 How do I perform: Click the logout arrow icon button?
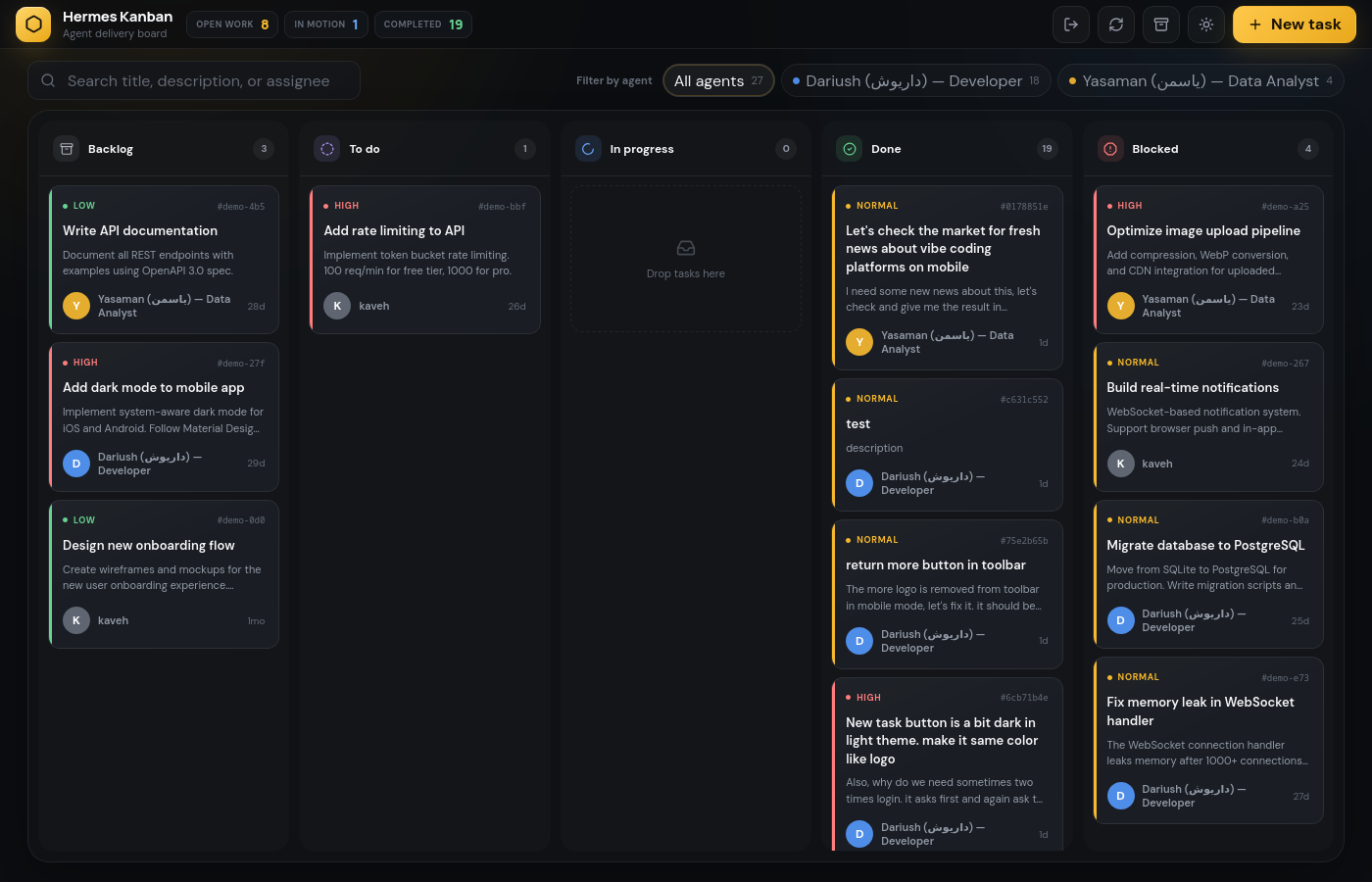(x=1071, y=24)
